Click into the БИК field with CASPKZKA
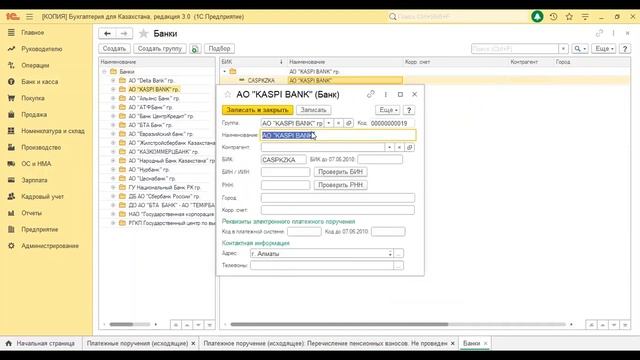 (x=283, y=160)
